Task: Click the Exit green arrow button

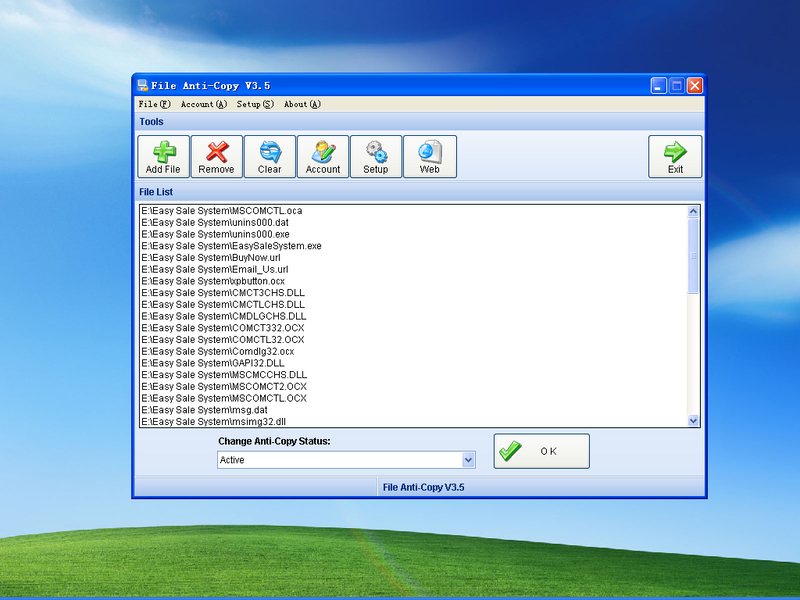Action: click(675, 157)
